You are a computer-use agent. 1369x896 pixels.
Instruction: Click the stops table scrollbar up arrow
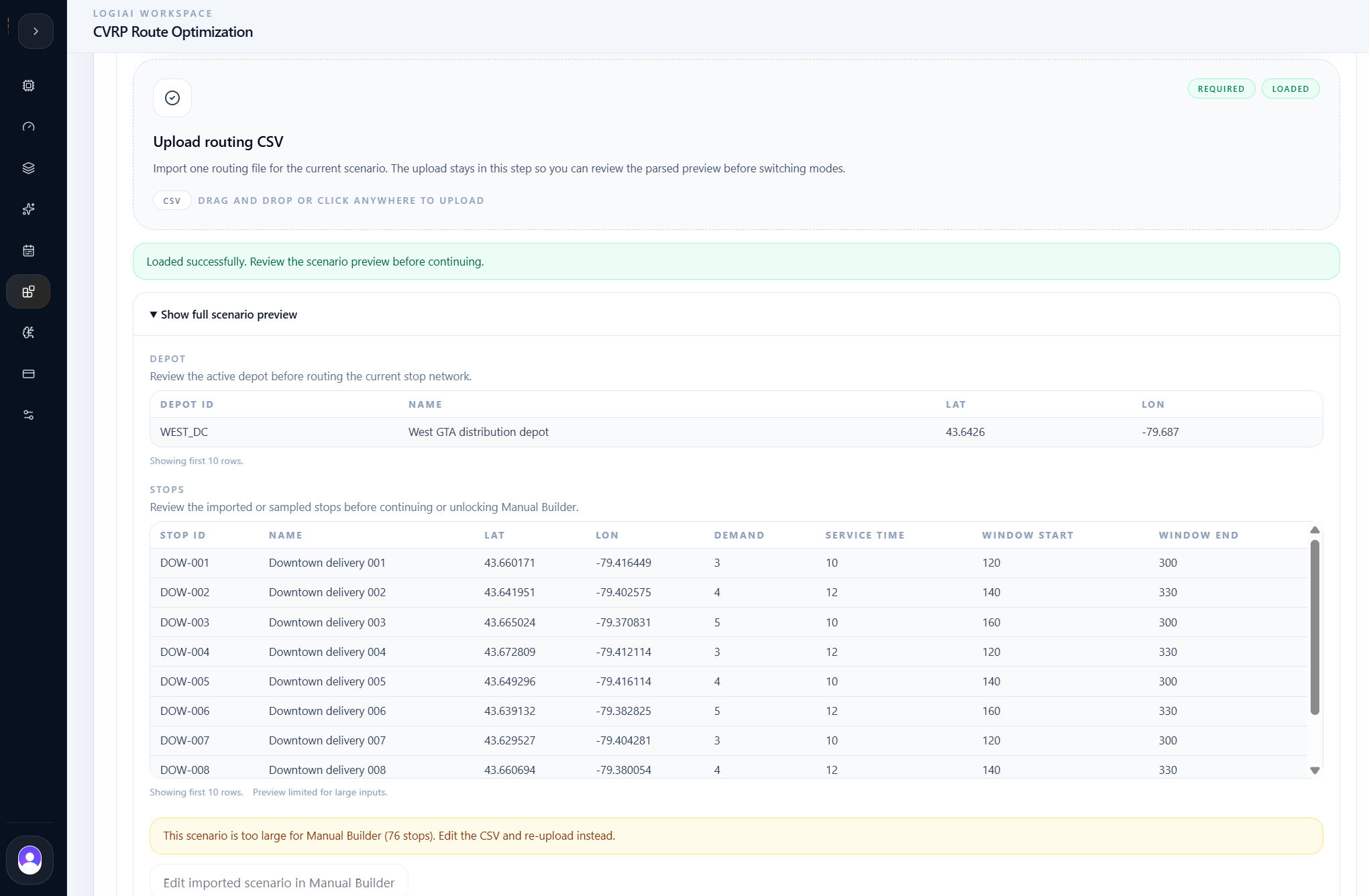(1315, 530)
